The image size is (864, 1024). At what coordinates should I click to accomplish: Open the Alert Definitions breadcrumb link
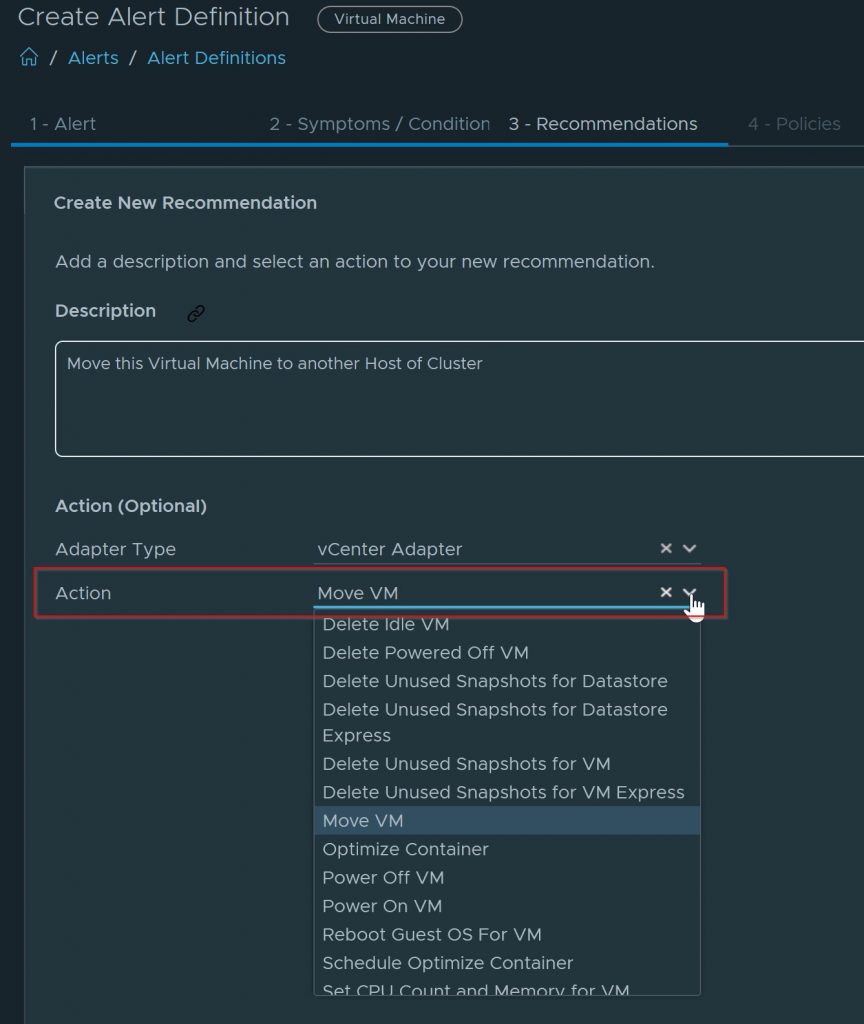[x=216, y=58]
